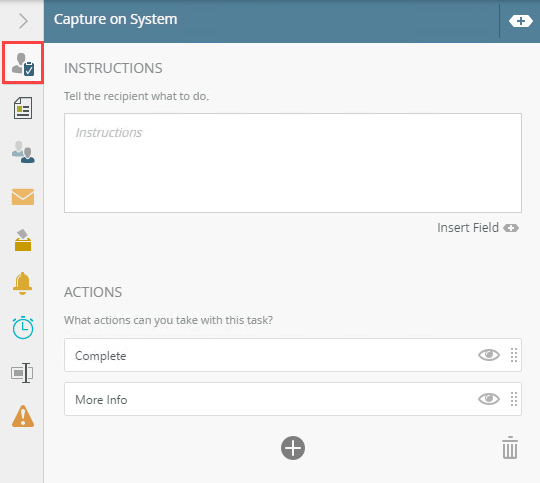Select the Recipients people icon

(23, 152)
